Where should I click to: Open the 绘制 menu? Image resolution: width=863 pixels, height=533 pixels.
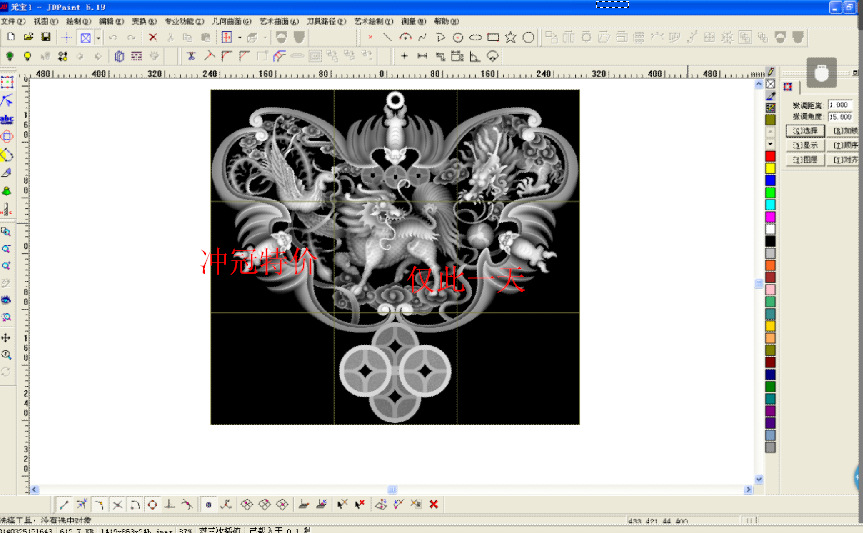(x=78, y=21)
